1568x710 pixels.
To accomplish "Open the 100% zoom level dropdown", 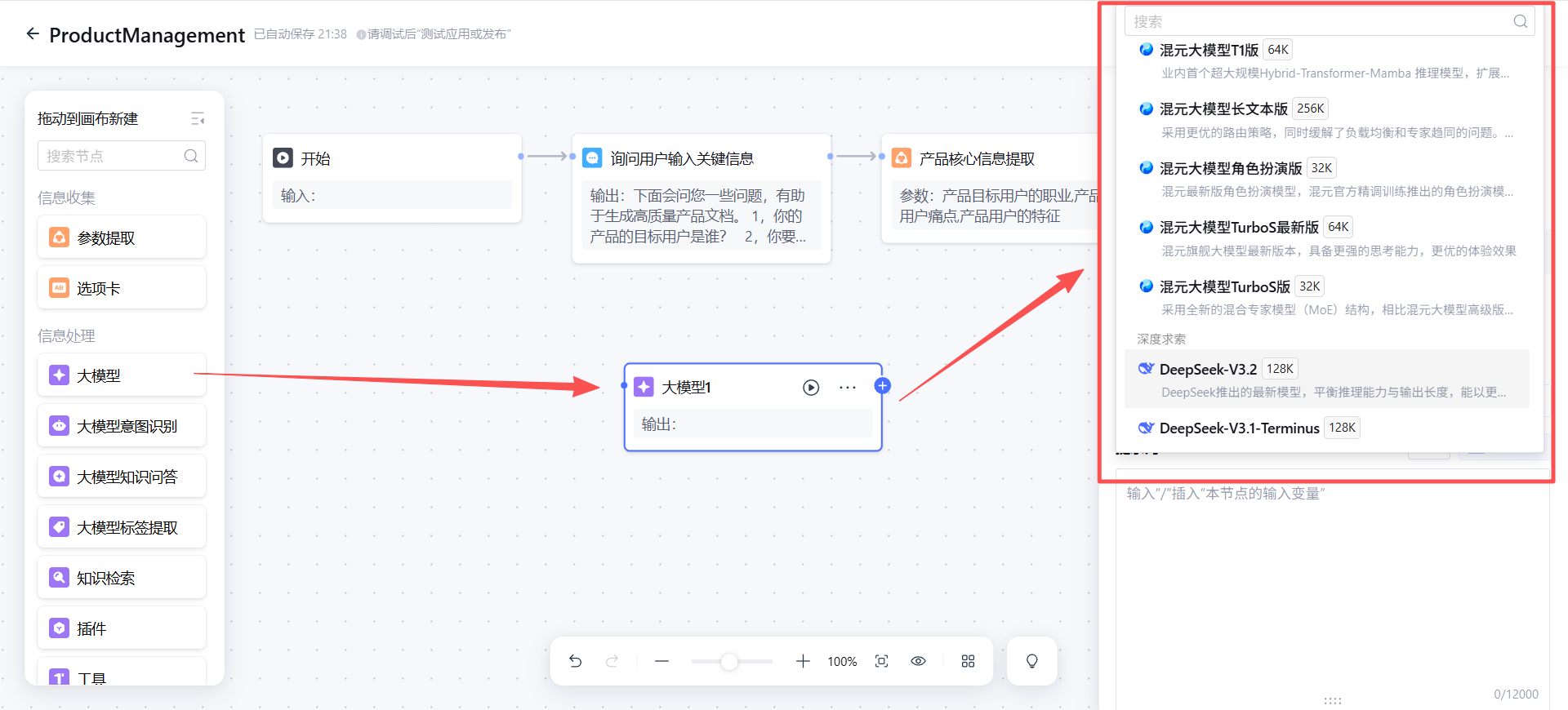I will [x=842, y=661].
